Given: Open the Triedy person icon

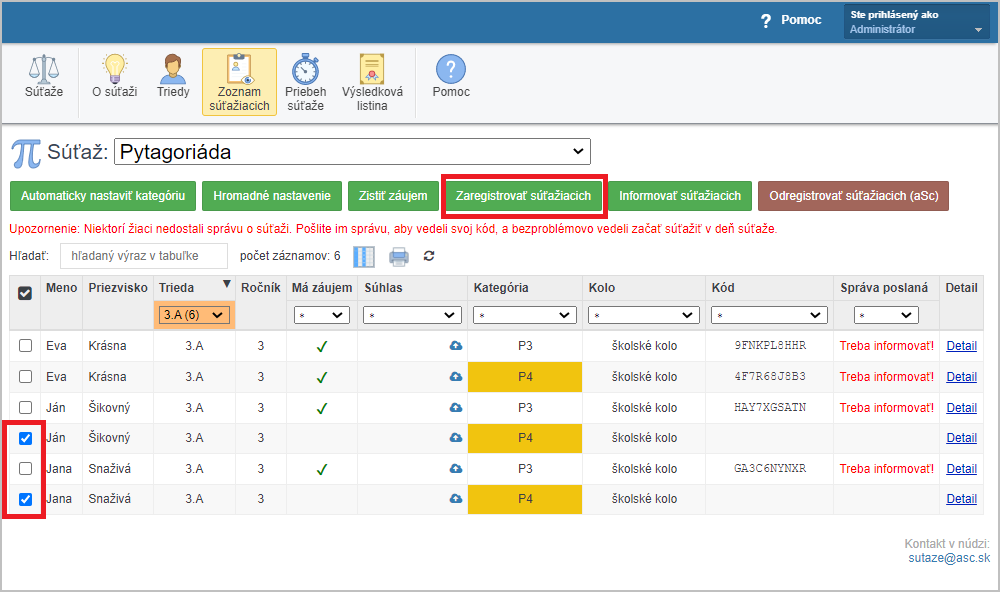Looking at the screenshot, I should pos(173,69).
